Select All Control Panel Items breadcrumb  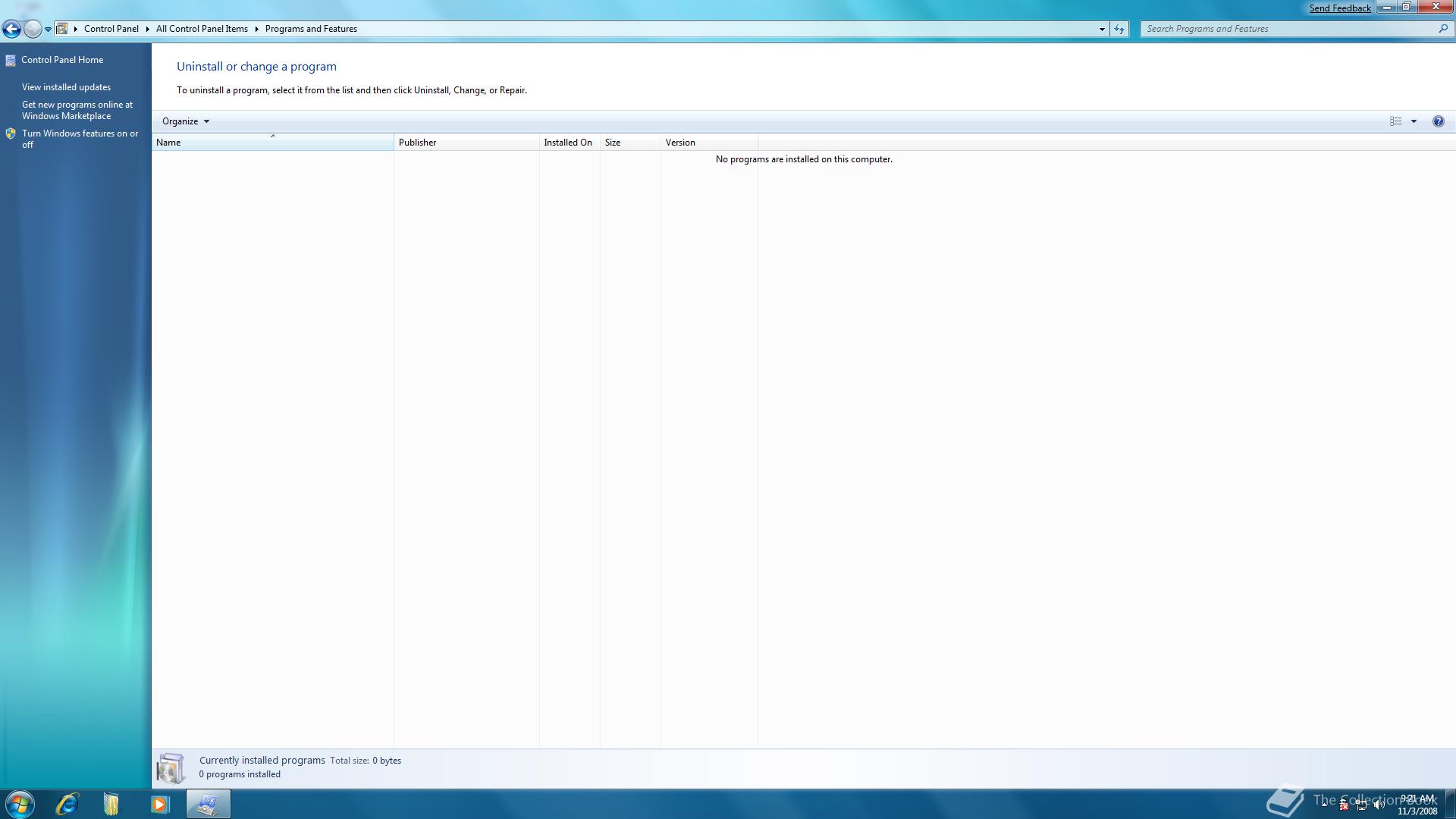[x=202, y=29]
